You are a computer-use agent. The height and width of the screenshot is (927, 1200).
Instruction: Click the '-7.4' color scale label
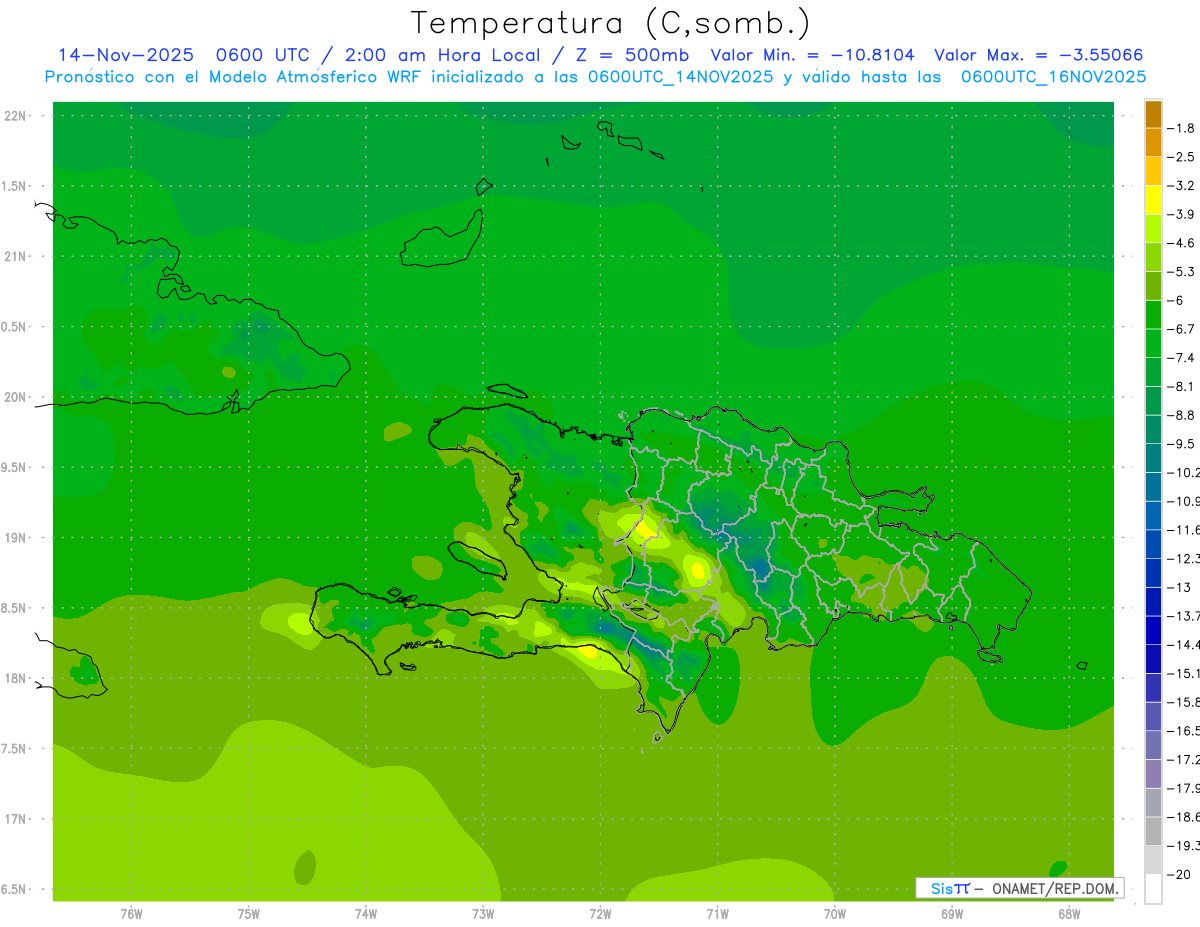pyautogui.click(x=1183, y=358)
